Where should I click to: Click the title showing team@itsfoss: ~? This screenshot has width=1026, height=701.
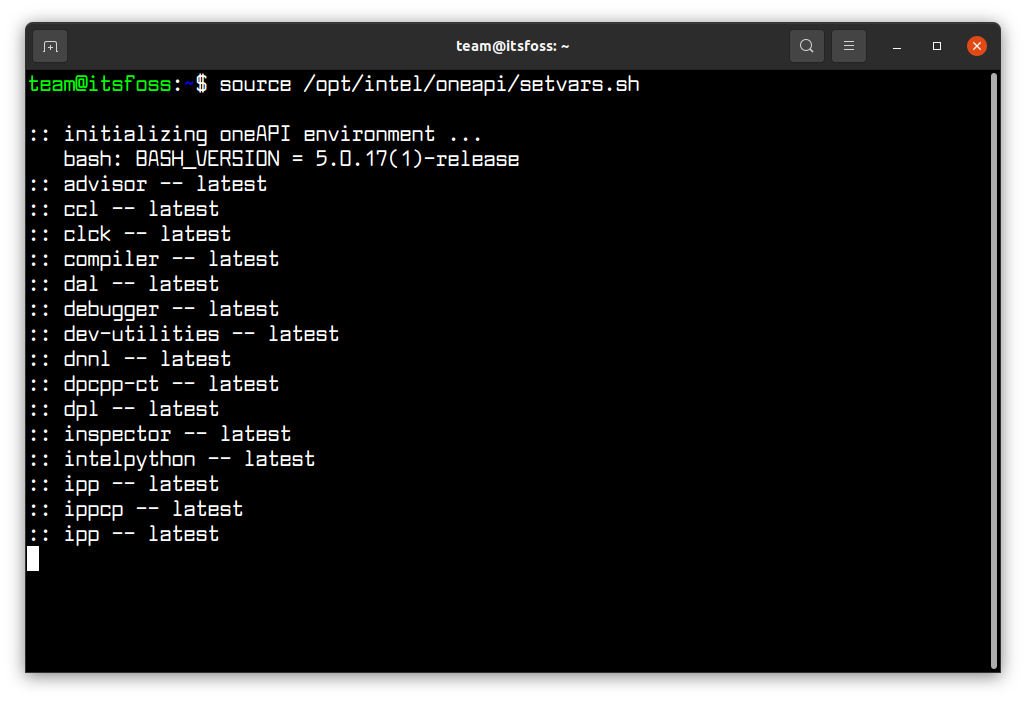click(512, 45)
